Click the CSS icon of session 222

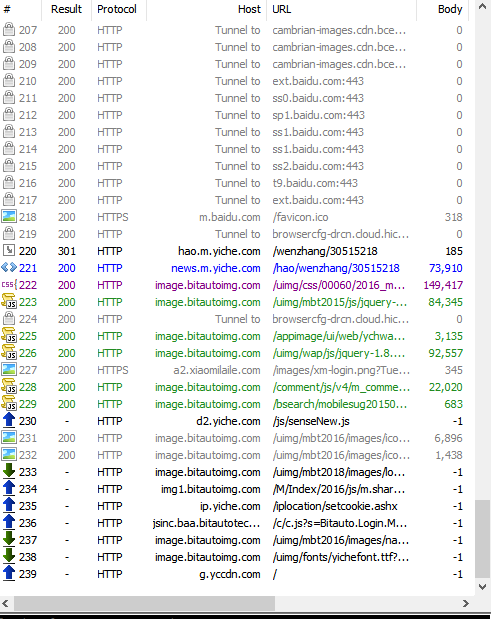[x=9, y=284]
